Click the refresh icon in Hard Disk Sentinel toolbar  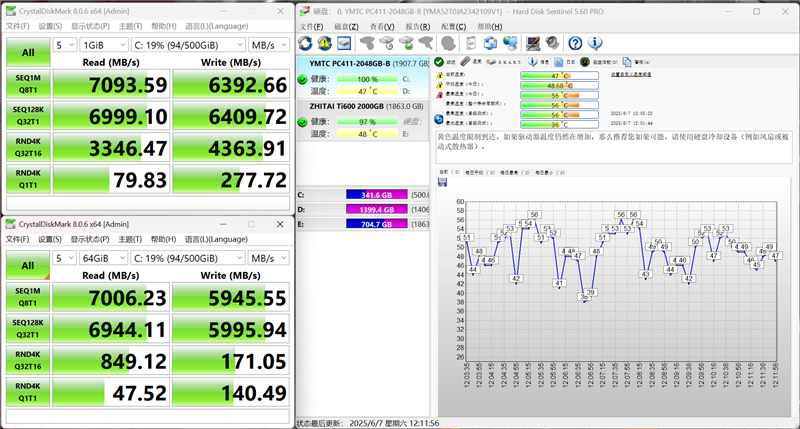[x=305, y=43]
